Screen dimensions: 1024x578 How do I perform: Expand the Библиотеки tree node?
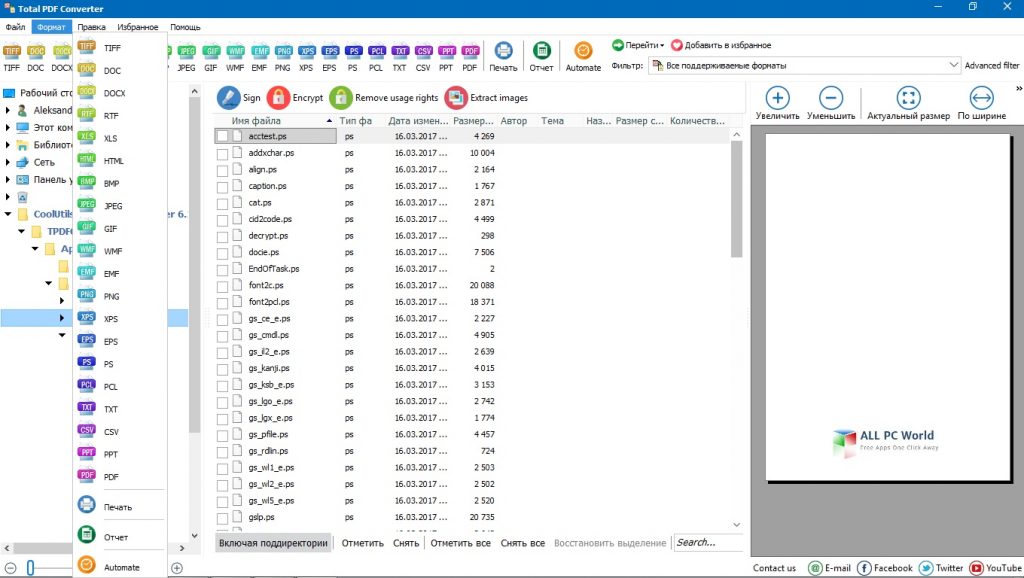pos(8,145)
